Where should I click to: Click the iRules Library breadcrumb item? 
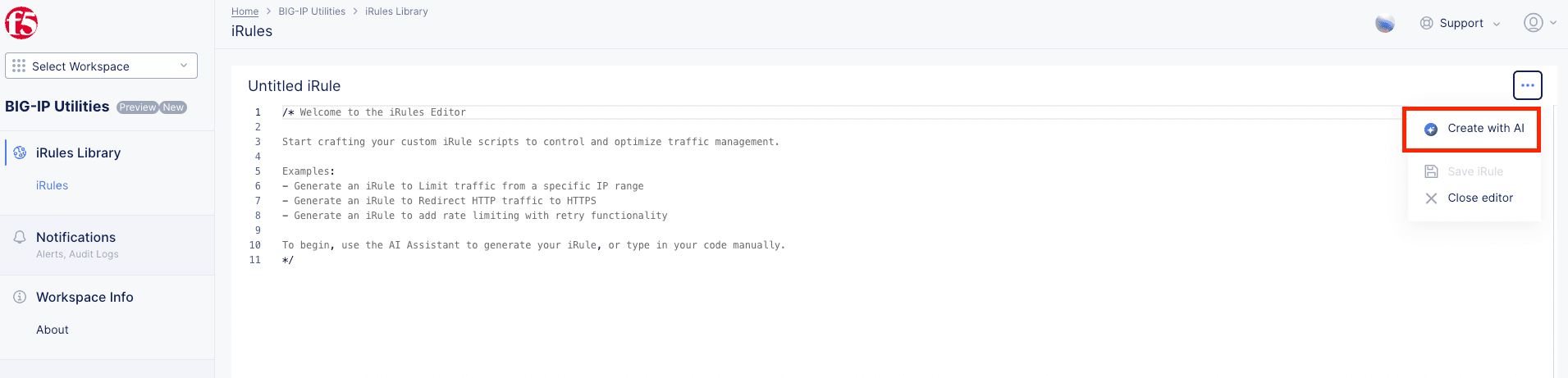(x=396, y=11)
